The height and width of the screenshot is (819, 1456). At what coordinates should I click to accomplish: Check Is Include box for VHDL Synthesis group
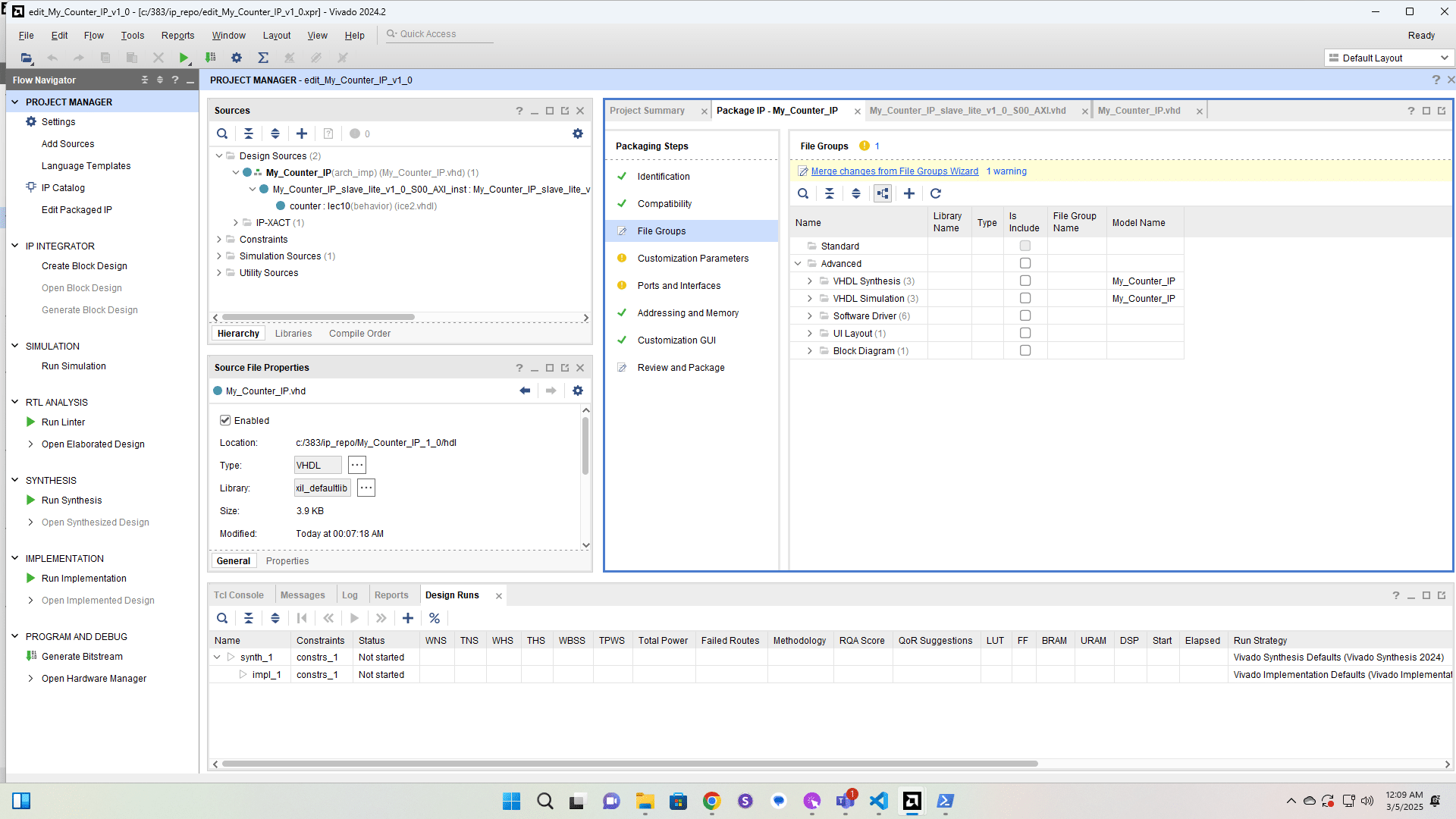(1025, 281)
